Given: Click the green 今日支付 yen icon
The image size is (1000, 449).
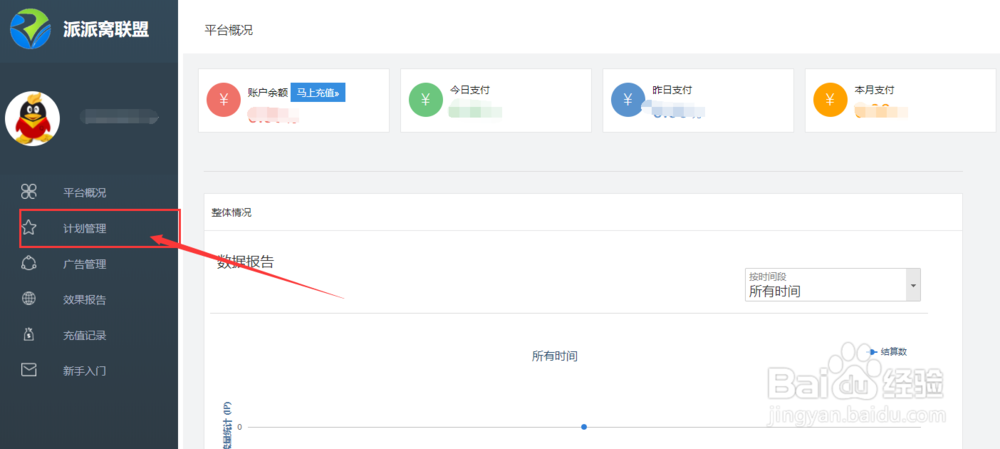Looking at the screenshot, I should point(425,100).
